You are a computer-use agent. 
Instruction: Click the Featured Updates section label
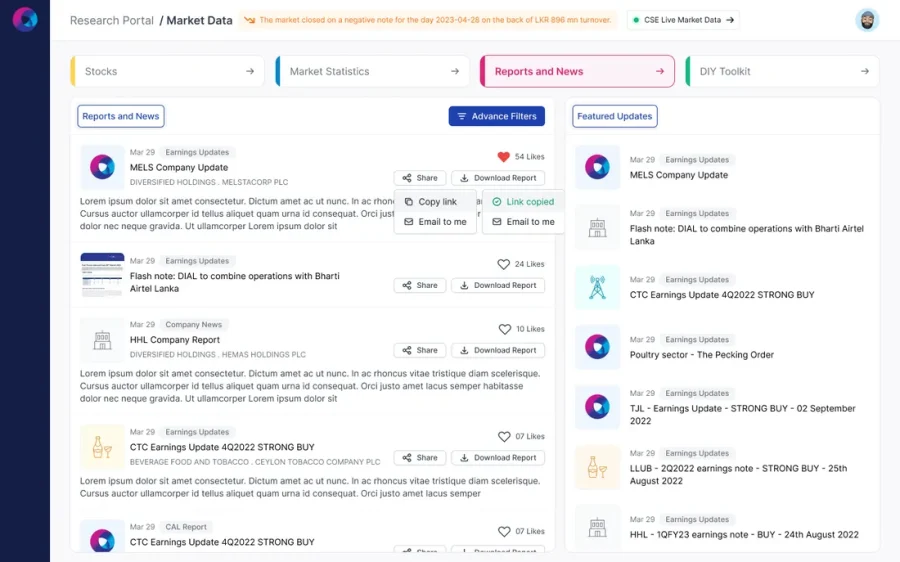click(615, 116)
